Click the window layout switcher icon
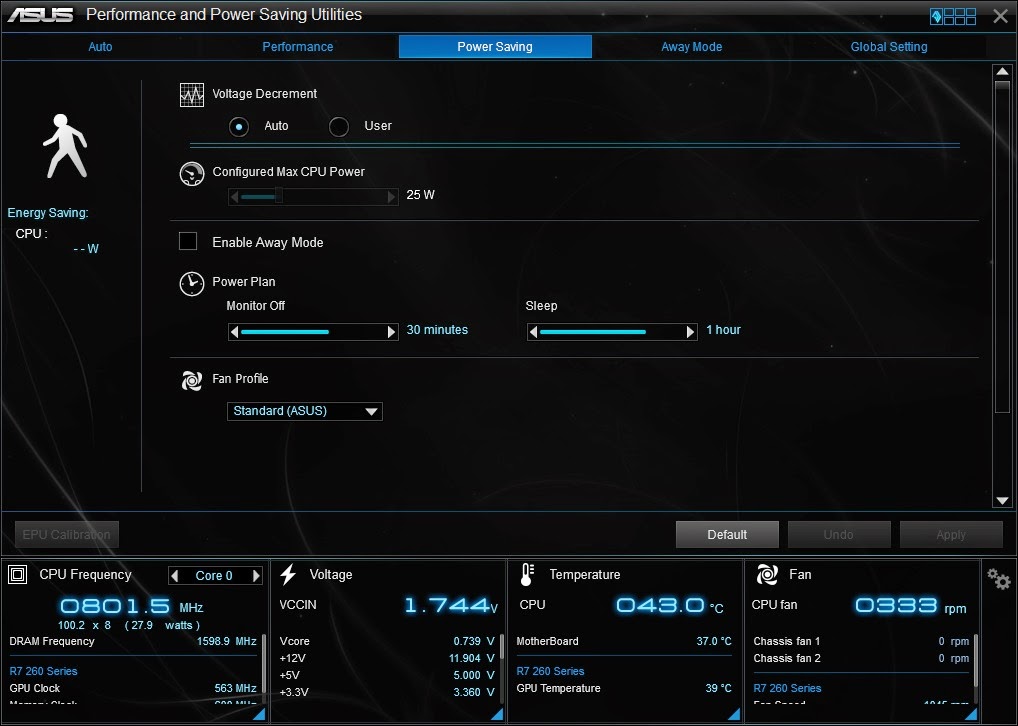Image resolution: width=1018 pixels, height=726 pixels. [x=953, y=16]
